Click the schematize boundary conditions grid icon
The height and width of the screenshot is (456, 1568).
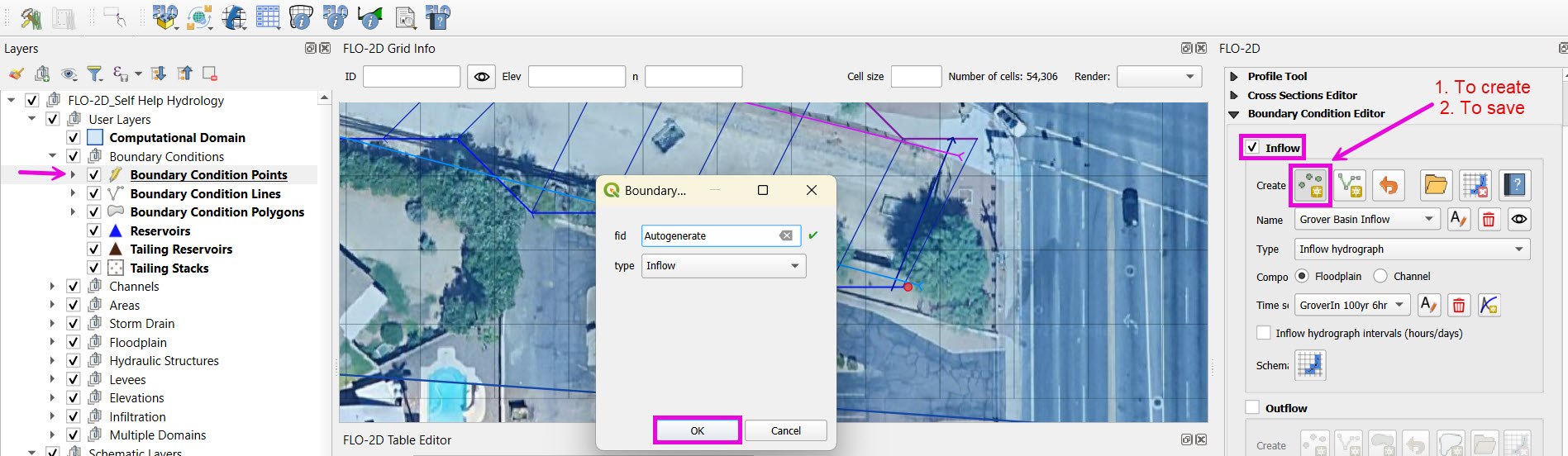pos(1310,364)
